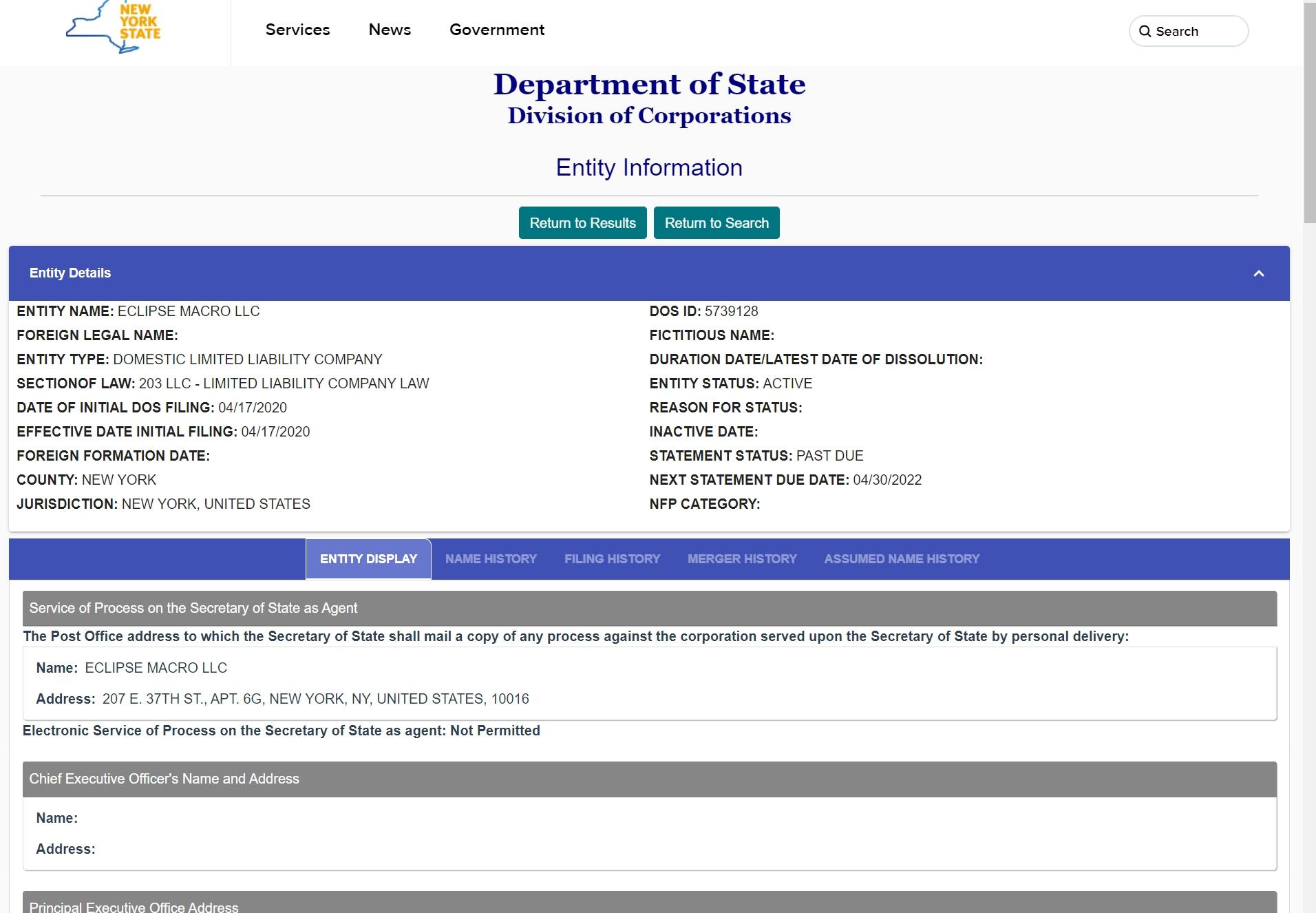
Task: Click Chief Executive Officer's Name section header
Action: coord(650,779)
